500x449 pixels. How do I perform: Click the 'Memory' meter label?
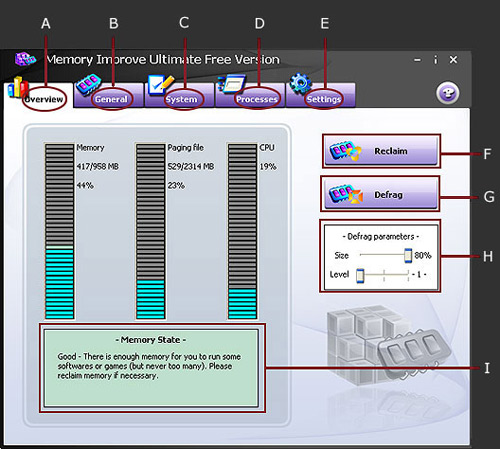click(90, 147)
